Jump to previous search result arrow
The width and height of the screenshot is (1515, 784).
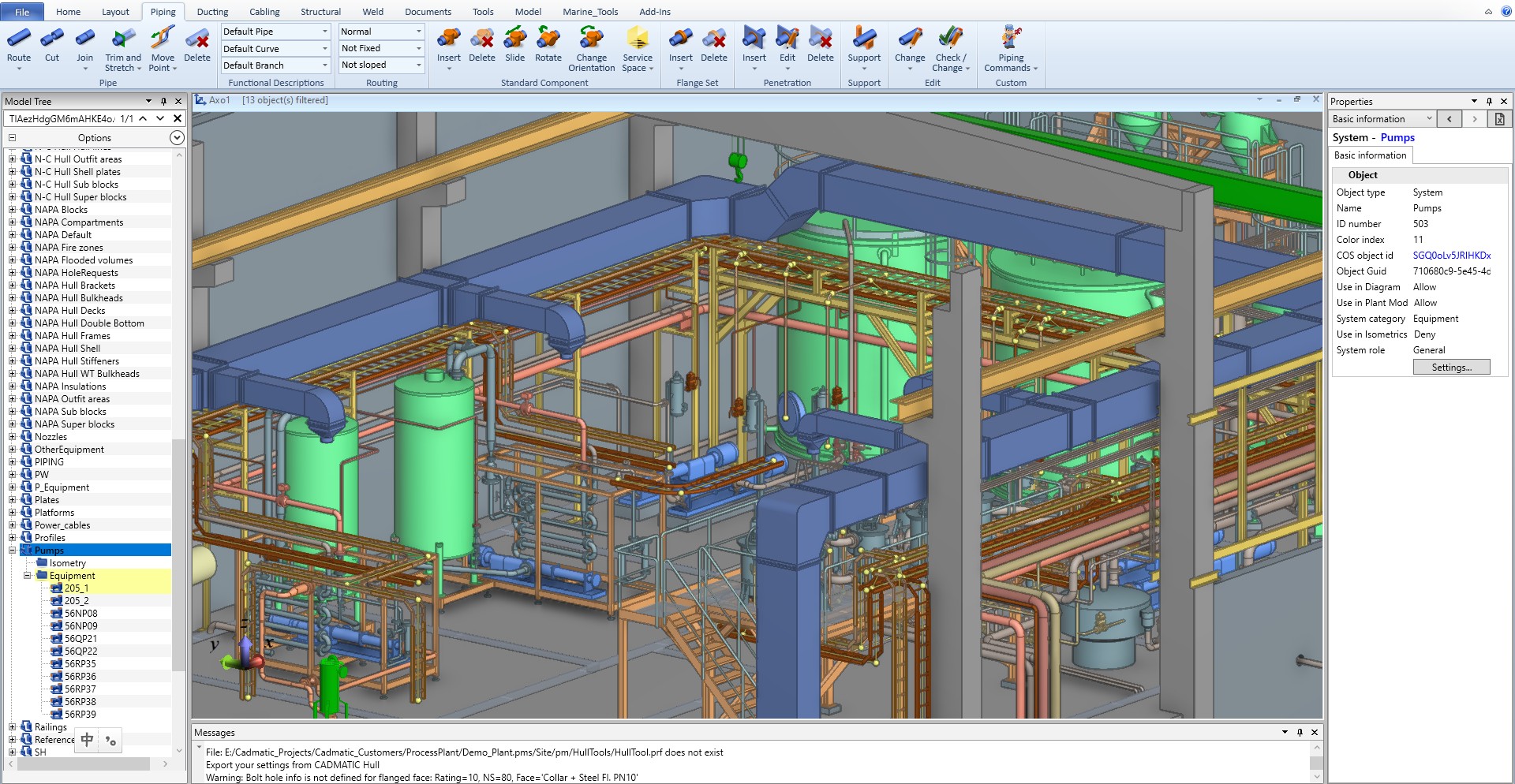click(x=143, y=118)
